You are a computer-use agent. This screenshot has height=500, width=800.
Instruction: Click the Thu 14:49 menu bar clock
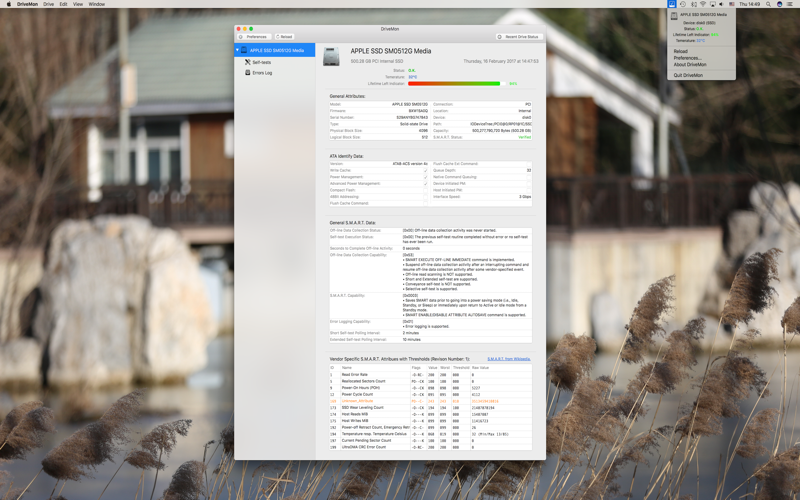(749, 4)
